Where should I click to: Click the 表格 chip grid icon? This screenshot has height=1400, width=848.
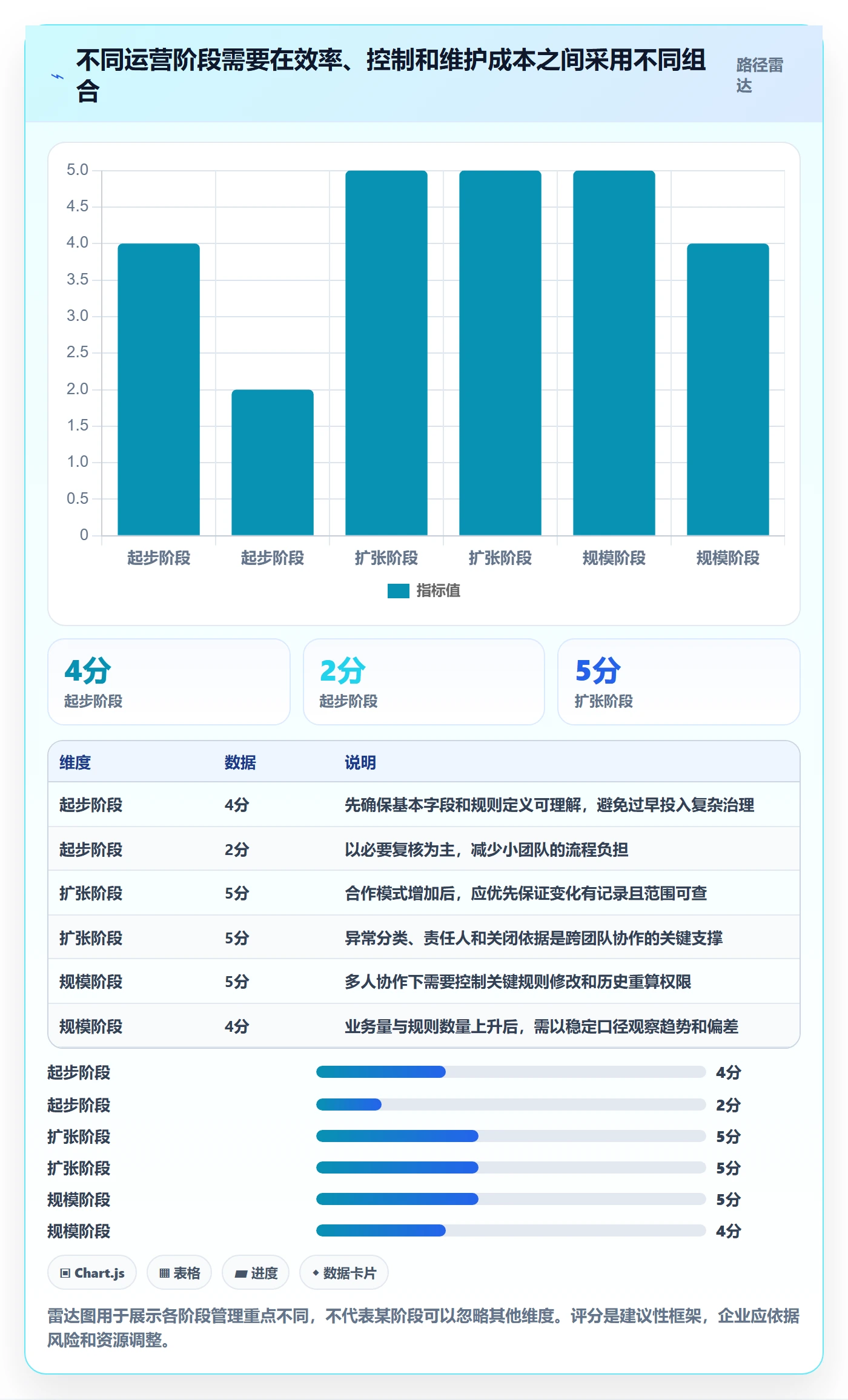(x=164, y=1273)
